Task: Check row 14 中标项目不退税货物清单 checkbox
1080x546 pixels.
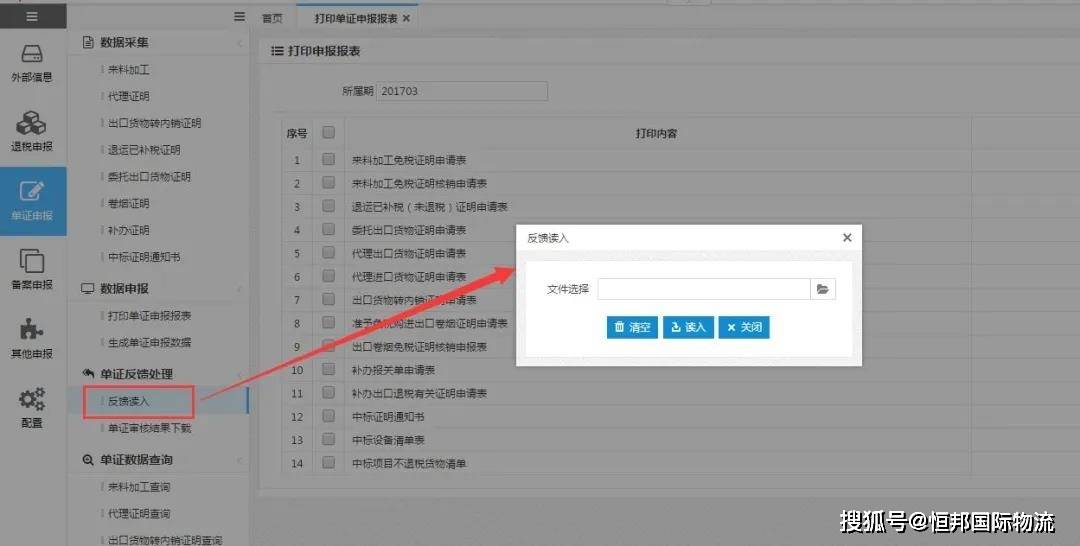Action: (329, 462)
